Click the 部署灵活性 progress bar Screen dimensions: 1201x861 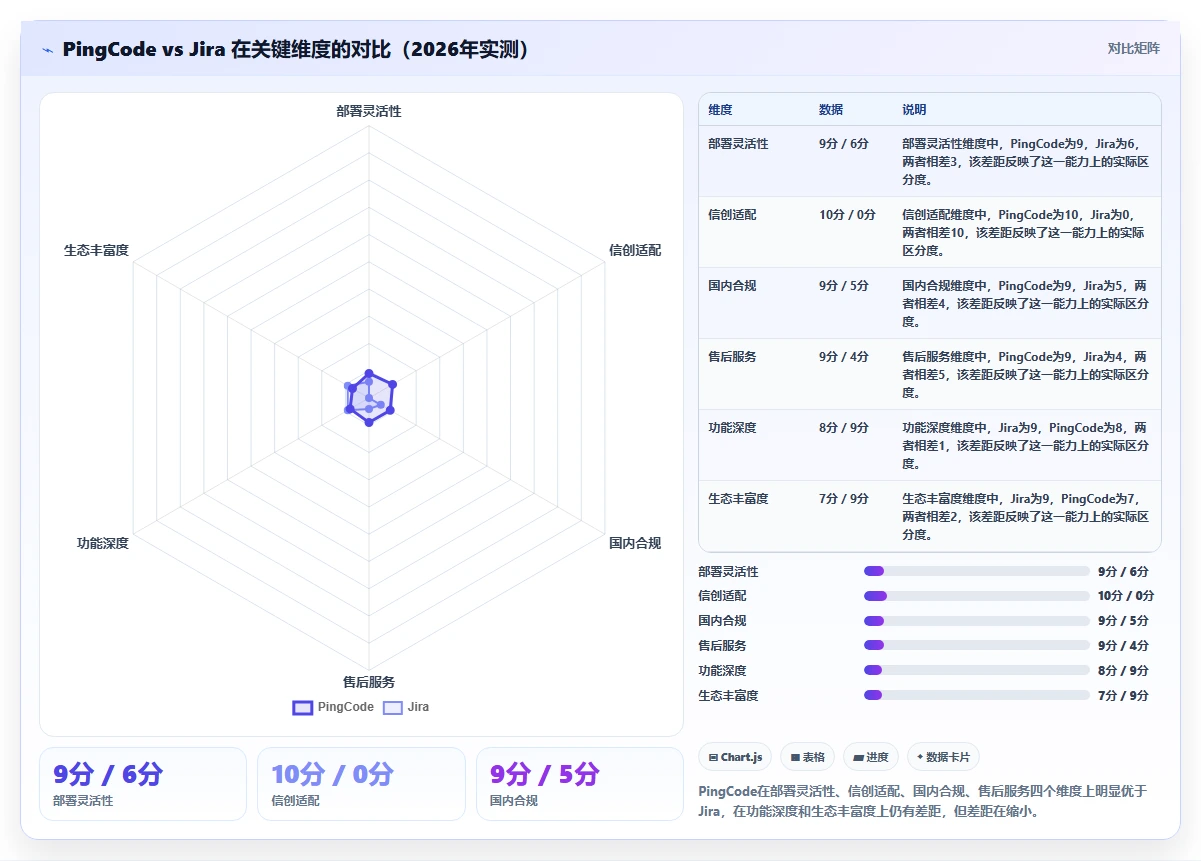coord(976,571)
